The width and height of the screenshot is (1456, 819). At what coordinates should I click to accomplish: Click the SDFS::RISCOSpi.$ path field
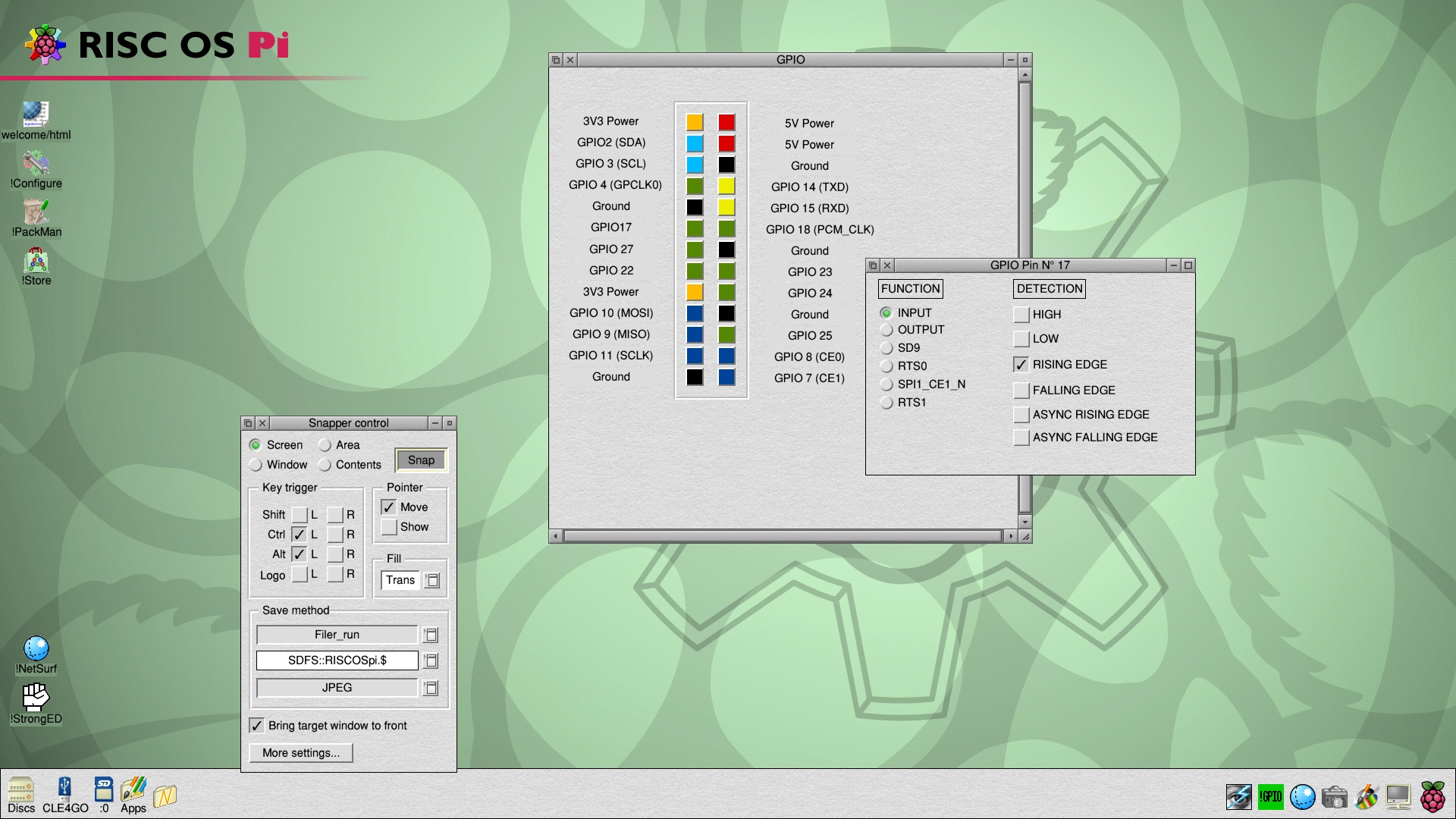[x=337, y=661]
